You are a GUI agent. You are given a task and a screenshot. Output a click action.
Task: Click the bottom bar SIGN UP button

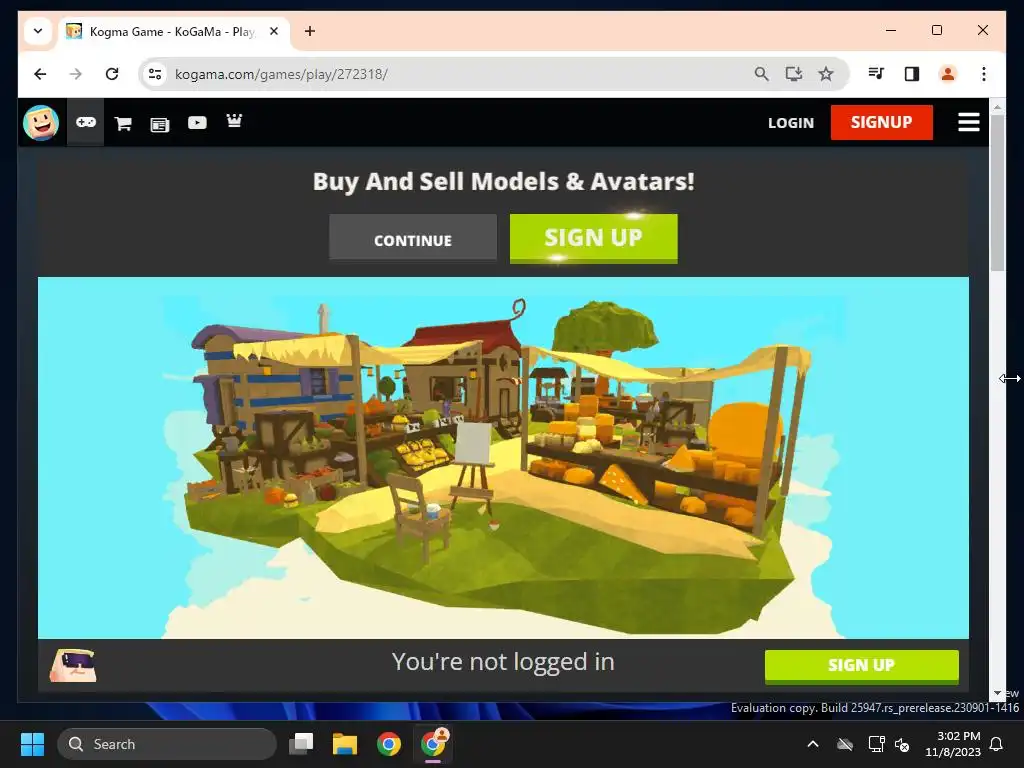click(x=861, y=666)
